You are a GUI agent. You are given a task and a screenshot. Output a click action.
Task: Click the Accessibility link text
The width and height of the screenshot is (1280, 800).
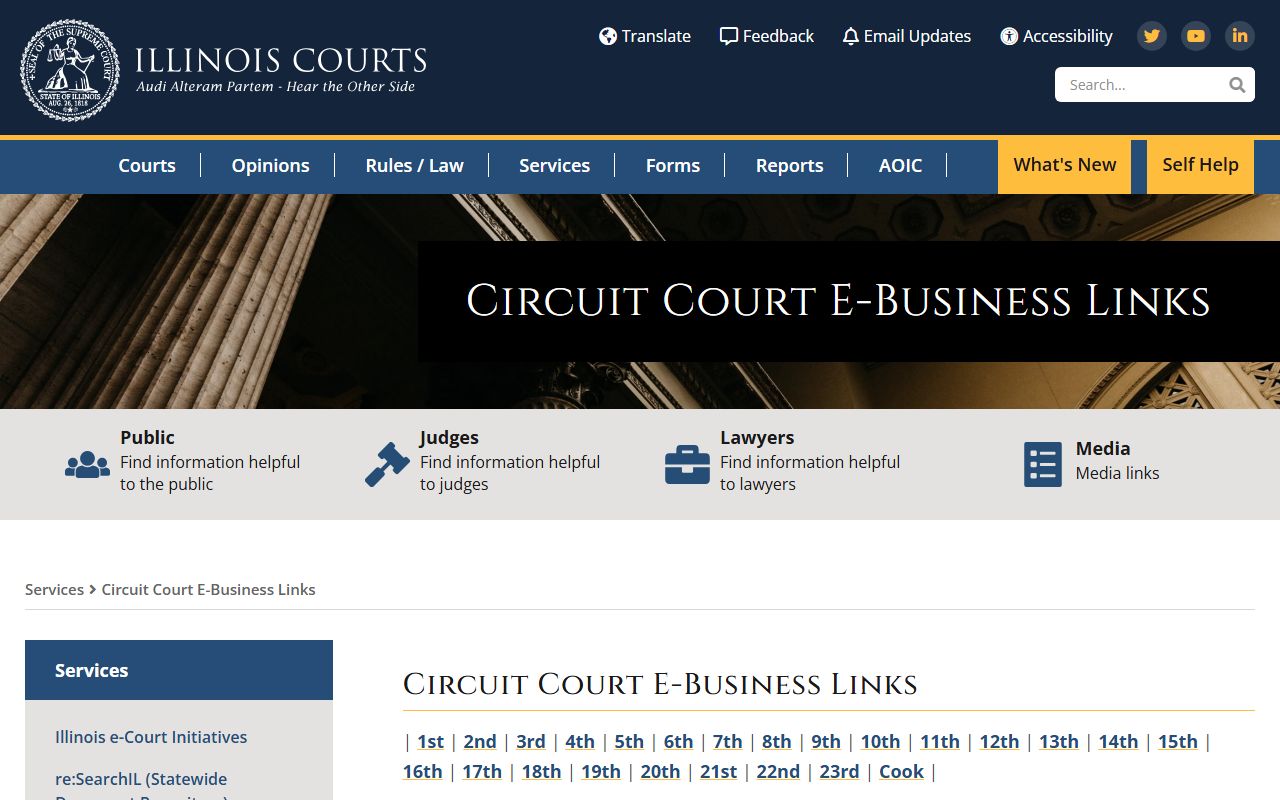pos(1067,36)
